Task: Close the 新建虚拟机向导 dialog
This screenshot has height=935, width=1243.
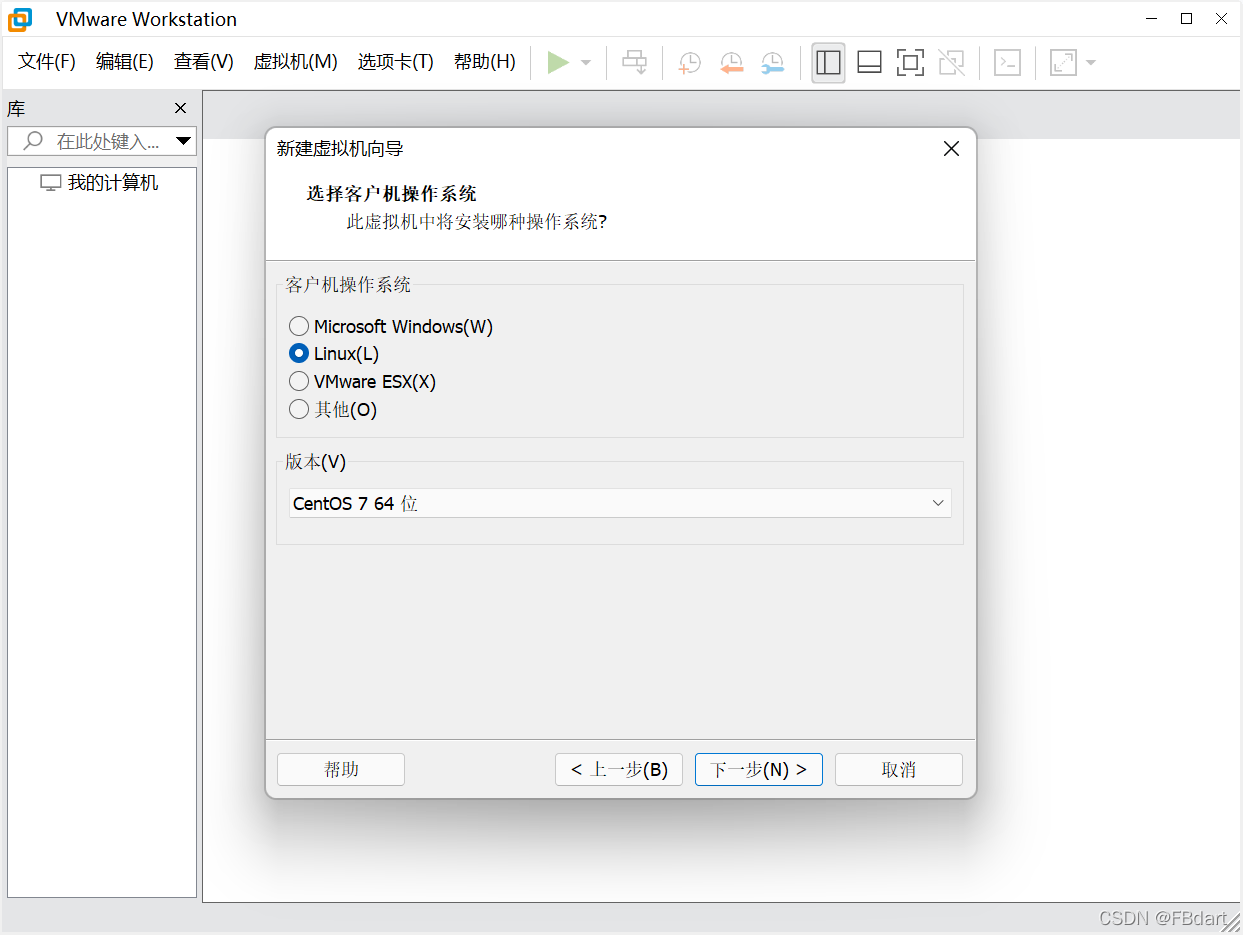Action: [951, 149]
